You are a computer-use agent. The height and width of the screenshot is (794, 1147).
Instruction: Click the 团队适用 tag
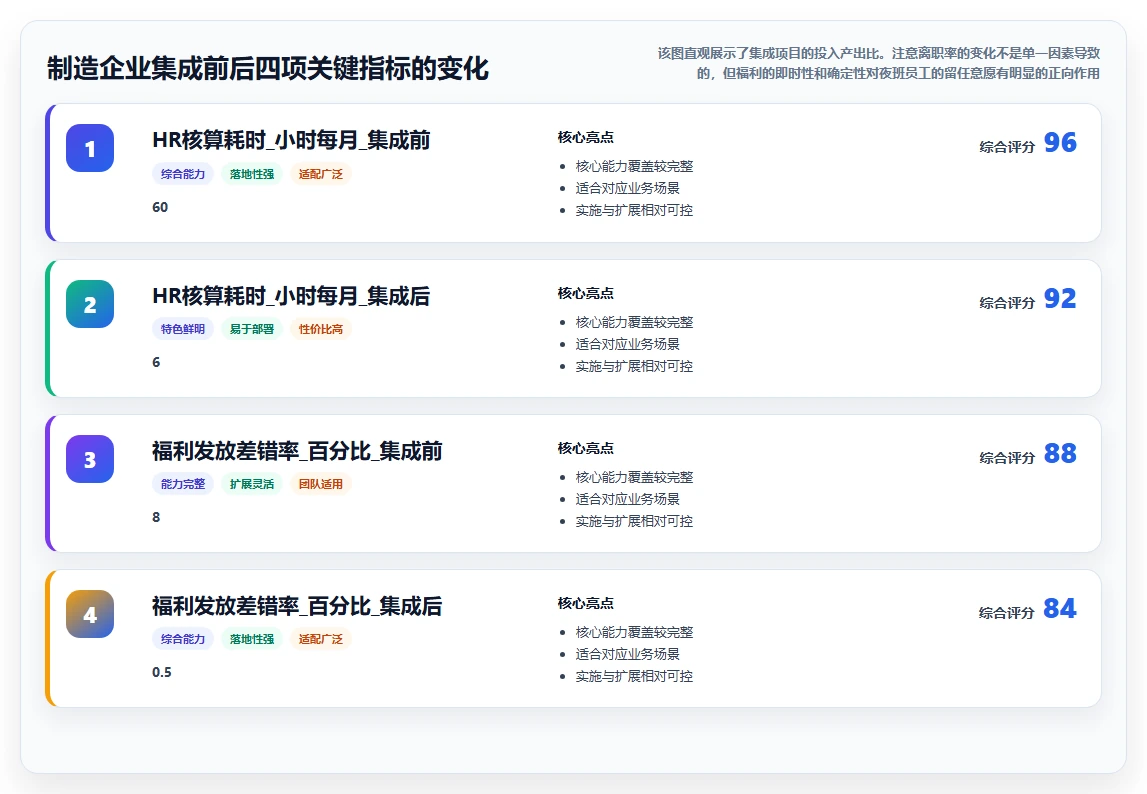pyautogui.click(x=320, y=484)
